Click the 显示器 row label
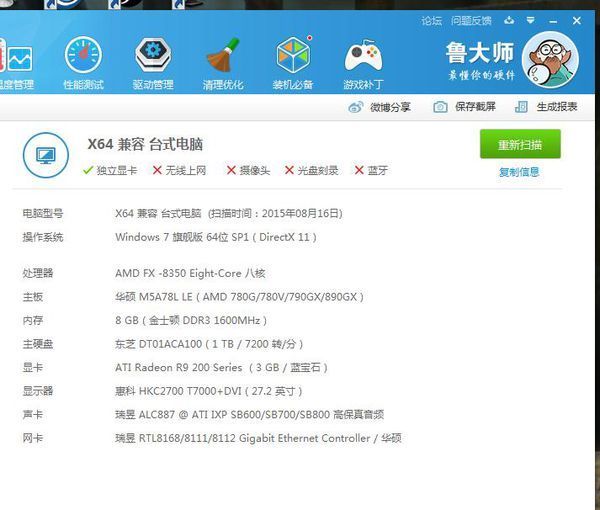Image resolution: width=600 pixels, height=510 pixels. [38, 391]
